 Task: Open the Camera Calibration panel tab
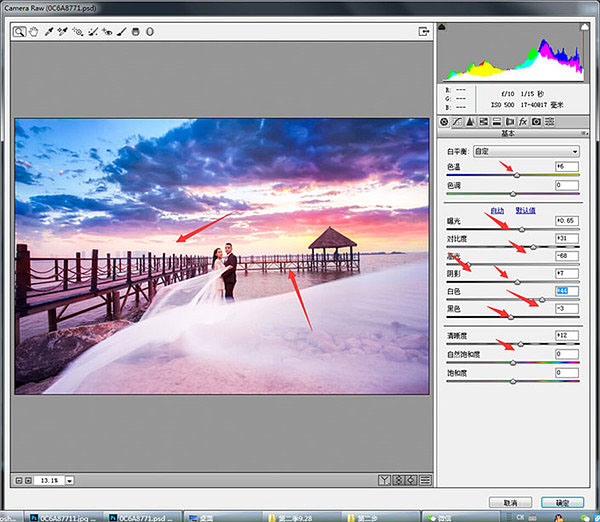[536, 122]
